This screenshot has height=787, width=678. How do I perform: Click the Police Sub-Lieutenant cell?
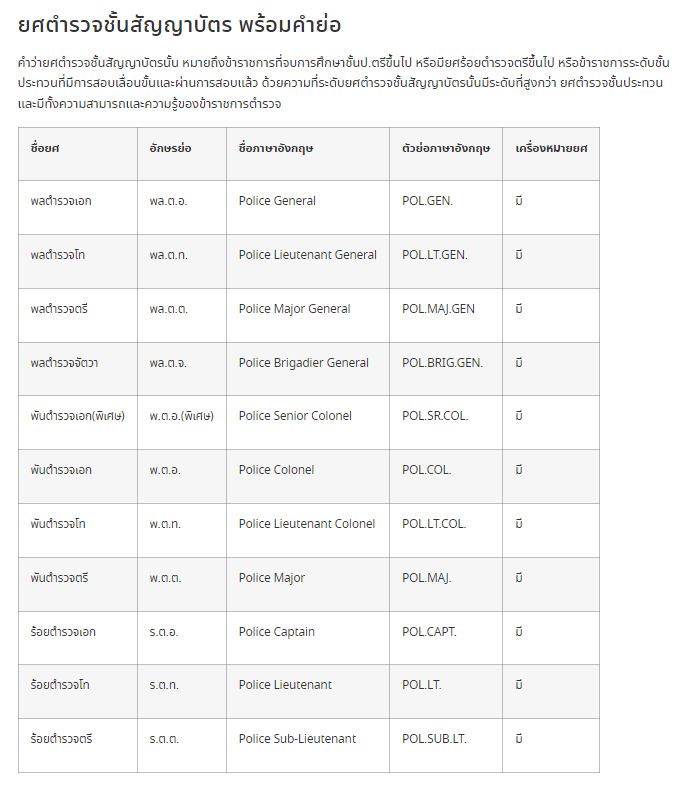point(297,739)
